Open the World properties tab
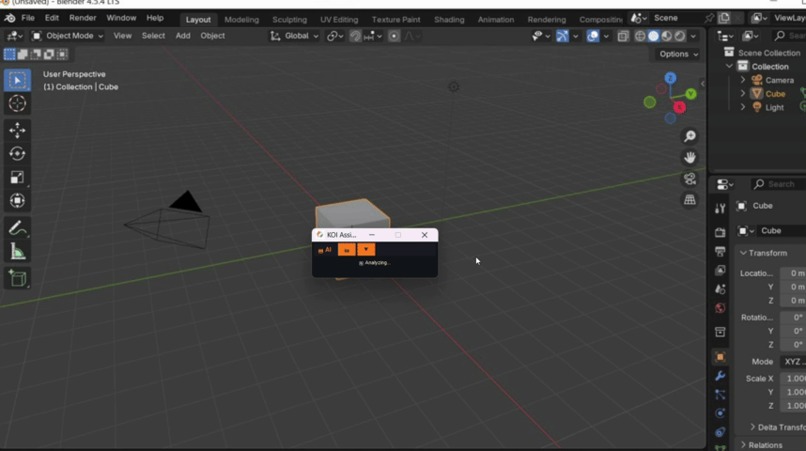 click(x=720, y=308)
